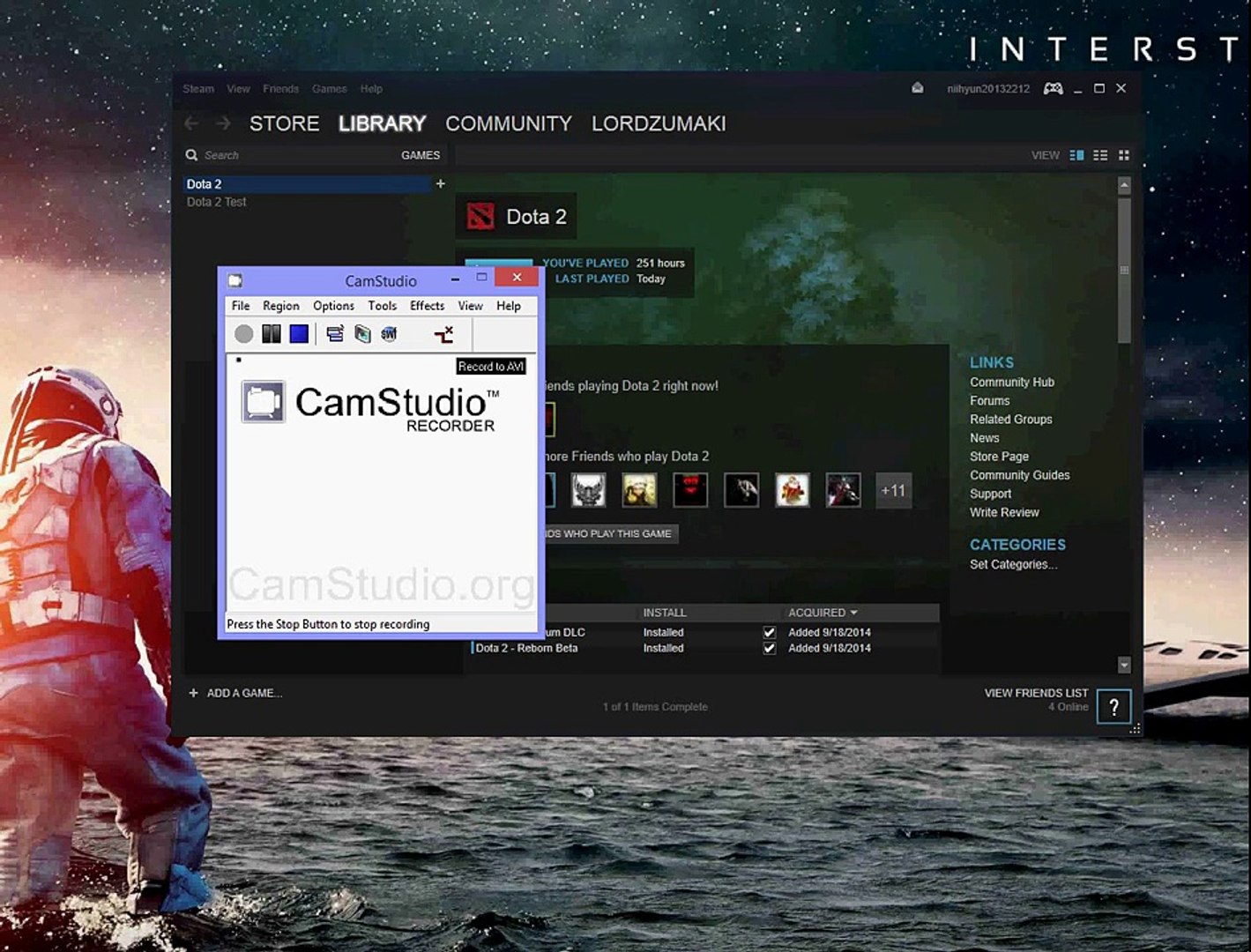Open the Games menu in Steam
This screenshot has height=952, width=1251.
pyautogui.click(x=329, y=89)
